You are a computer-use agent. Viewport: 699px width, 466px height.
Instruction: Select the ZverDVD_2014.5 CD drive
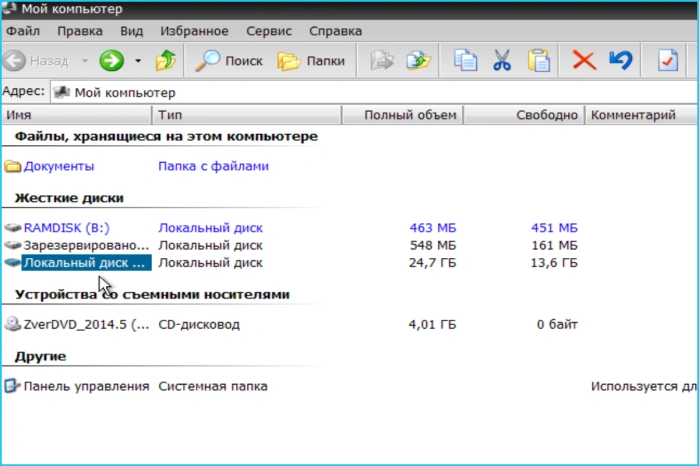[x=86, y=324]
